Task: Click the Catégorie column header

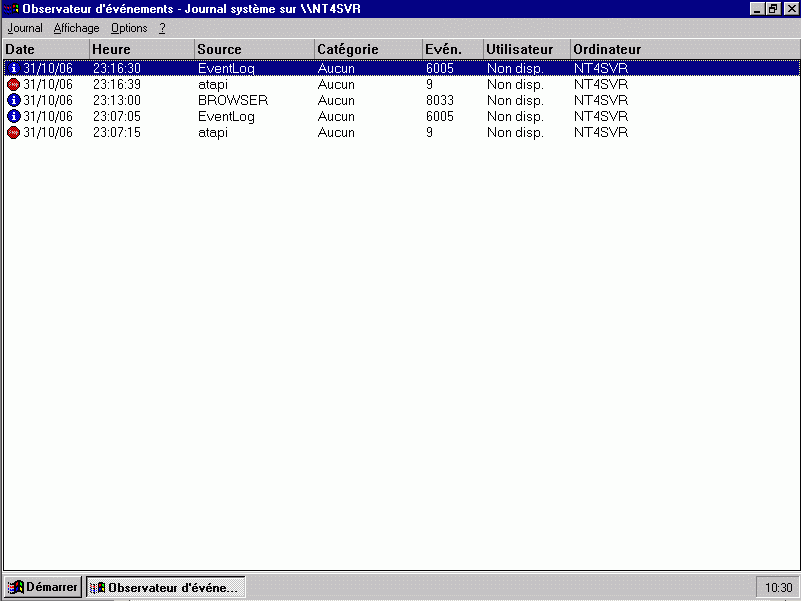Action: [367, 49]
